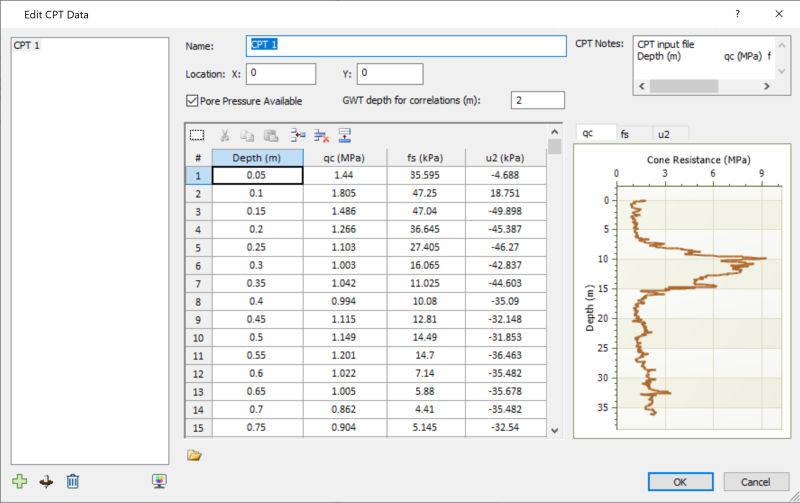Click the delete row icon with red X
Image resolution: width=800 pixels, height=503 pixels.
click(321, 135)
